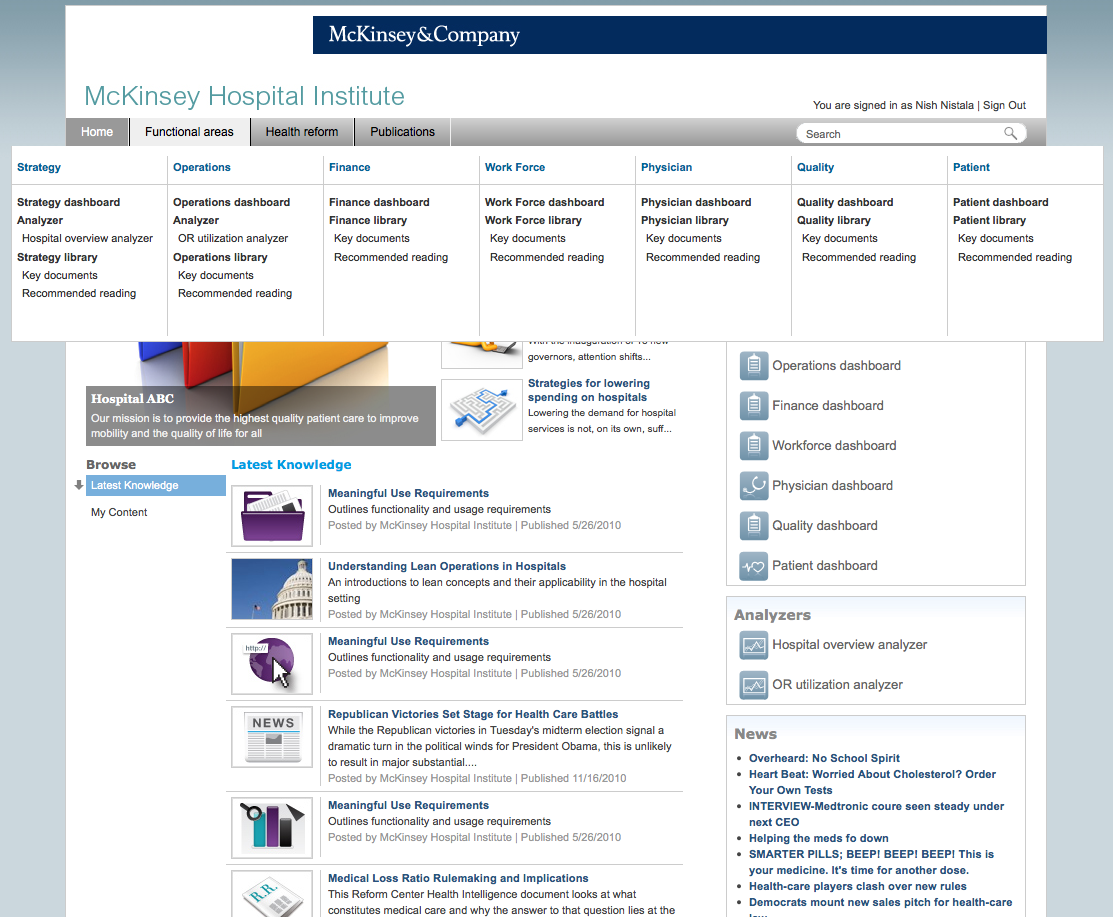Open Medical Loss Ratio Rulemaking article
Screen dimensions: 1113x917
click(458, 878)
